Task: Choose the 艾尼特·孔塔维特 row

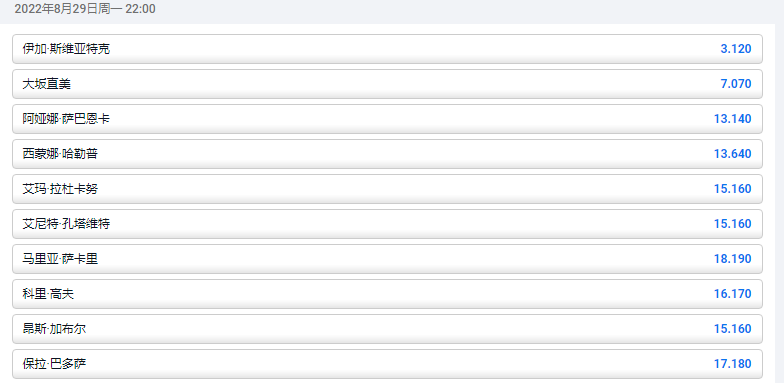Action: tap(388, 224)
